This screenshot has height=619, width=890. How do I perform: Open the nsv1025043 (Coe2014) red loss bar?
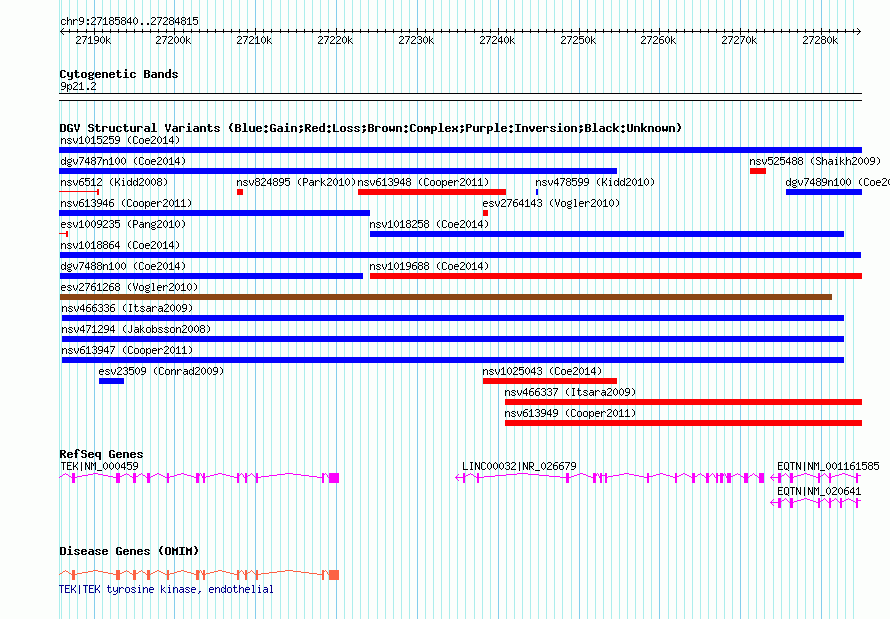click(550, 381)
